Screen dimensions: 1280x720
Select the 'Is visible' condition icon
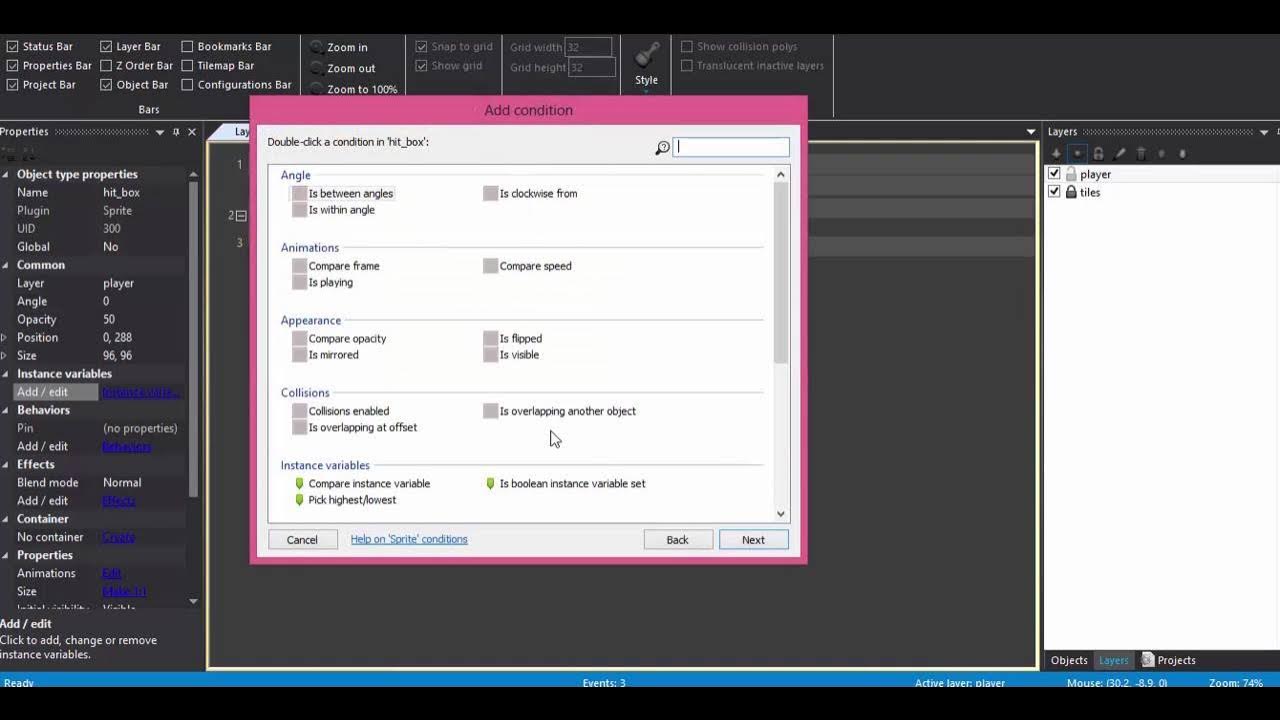(x=490, y=355)
